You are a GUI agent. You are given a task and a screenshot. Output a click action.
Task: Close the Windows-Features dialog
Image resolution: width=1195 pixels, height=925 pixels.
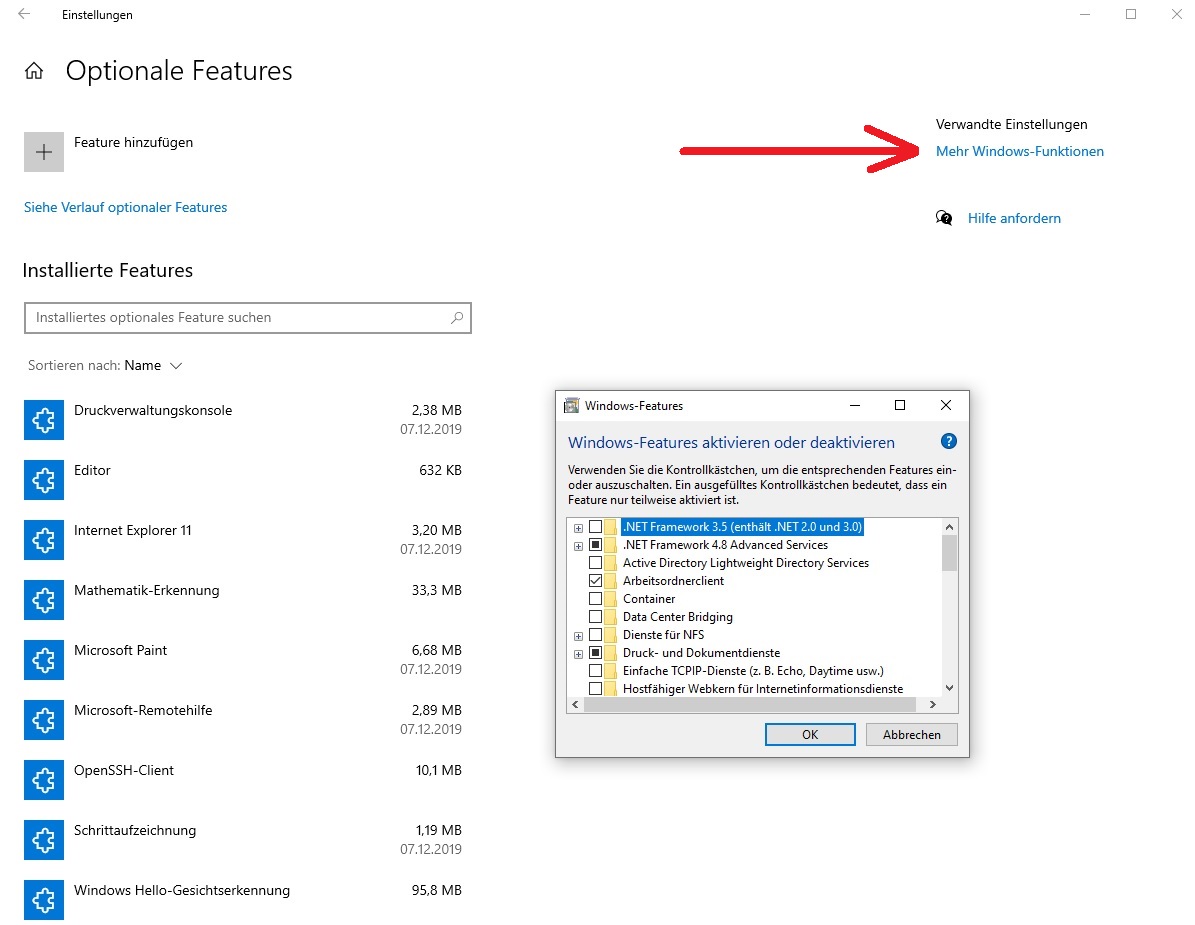pyautogui.click(x=946, y=405)
